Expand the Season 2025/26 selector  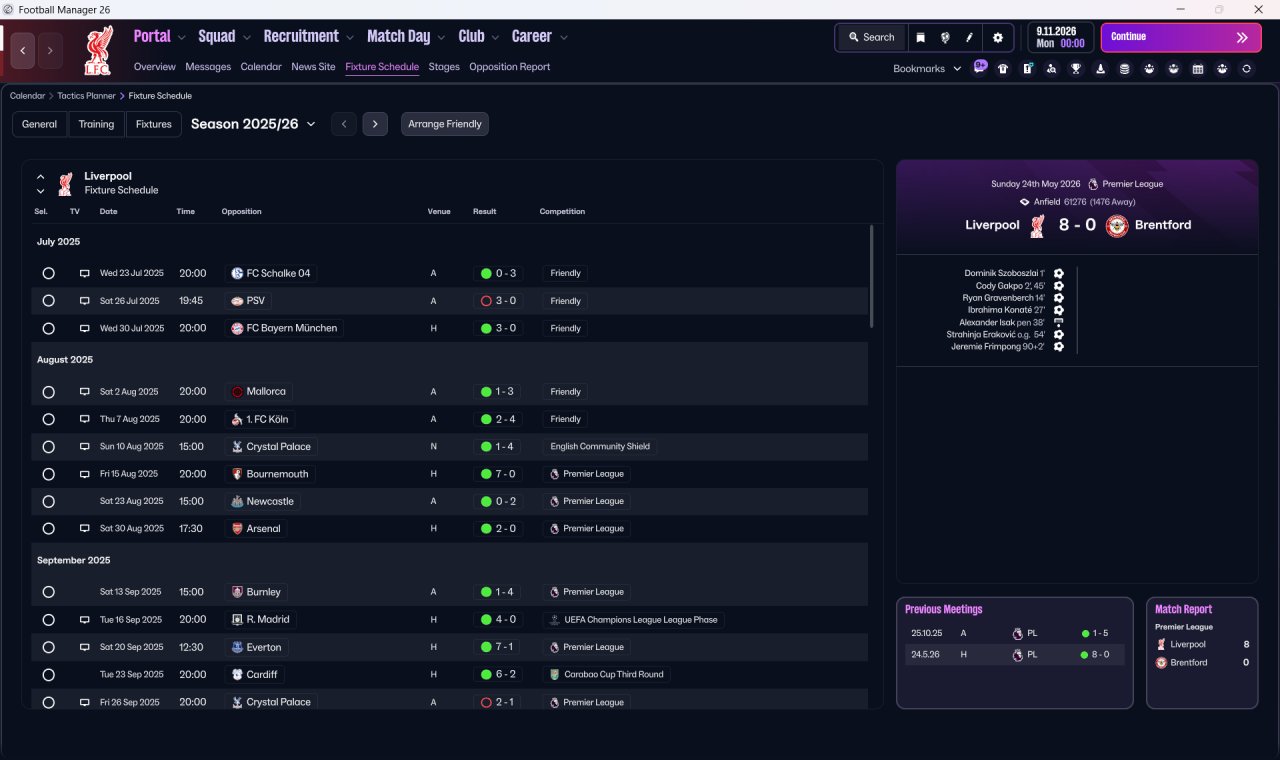click(253, 124)
